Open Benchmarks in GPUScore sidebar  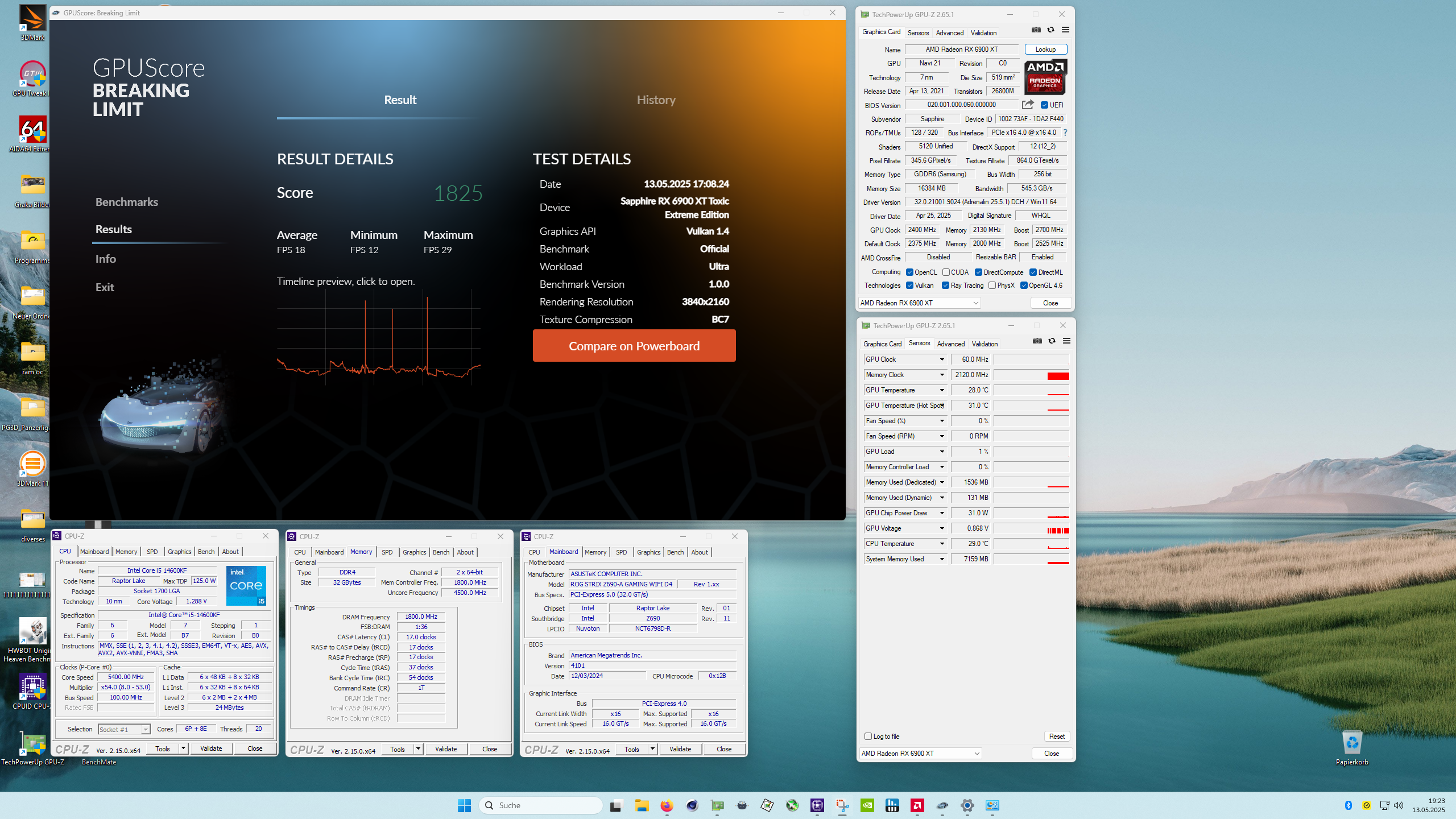tap(127, 202)
